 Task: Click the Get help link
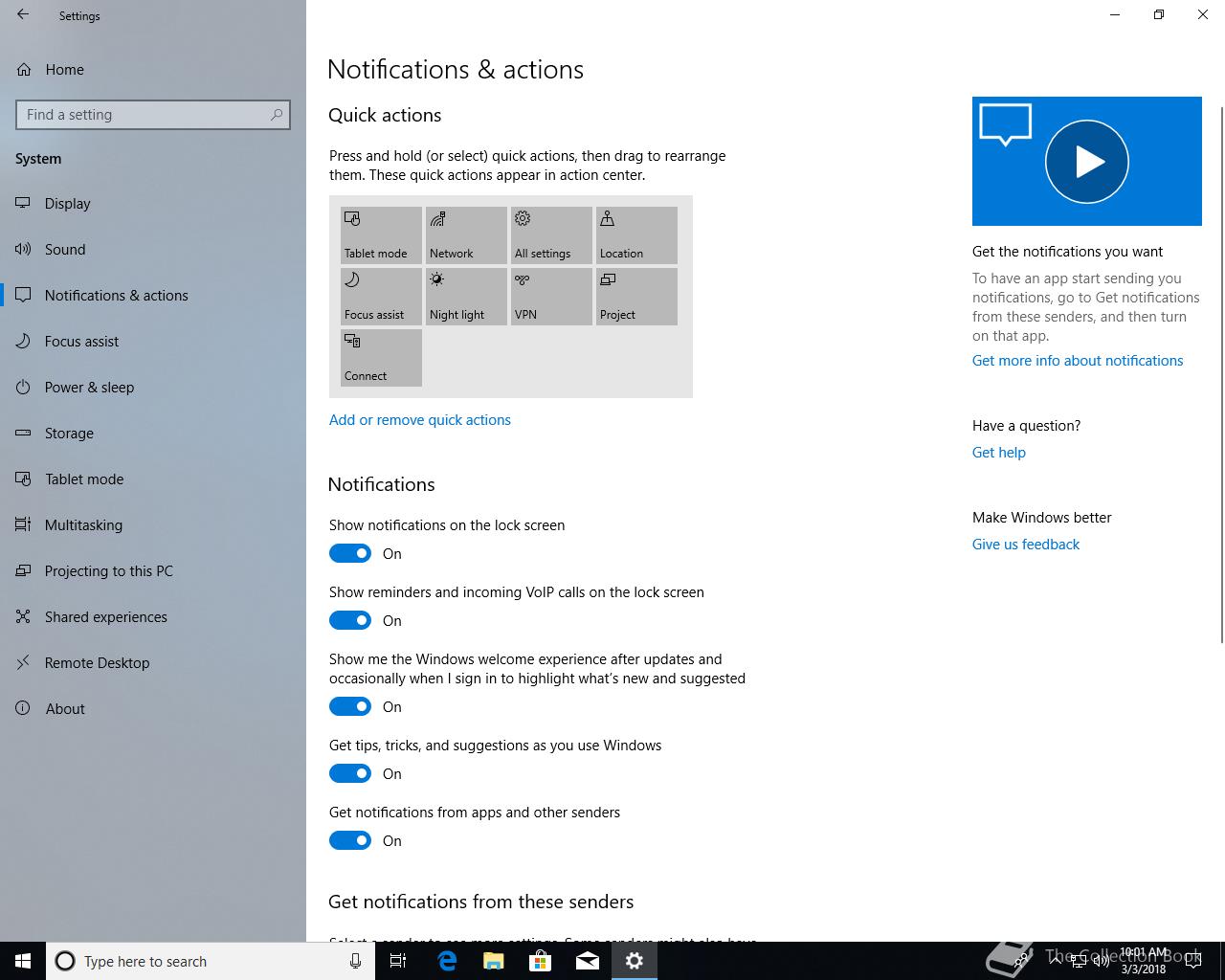pyautogui.click(x=999, y=453)
